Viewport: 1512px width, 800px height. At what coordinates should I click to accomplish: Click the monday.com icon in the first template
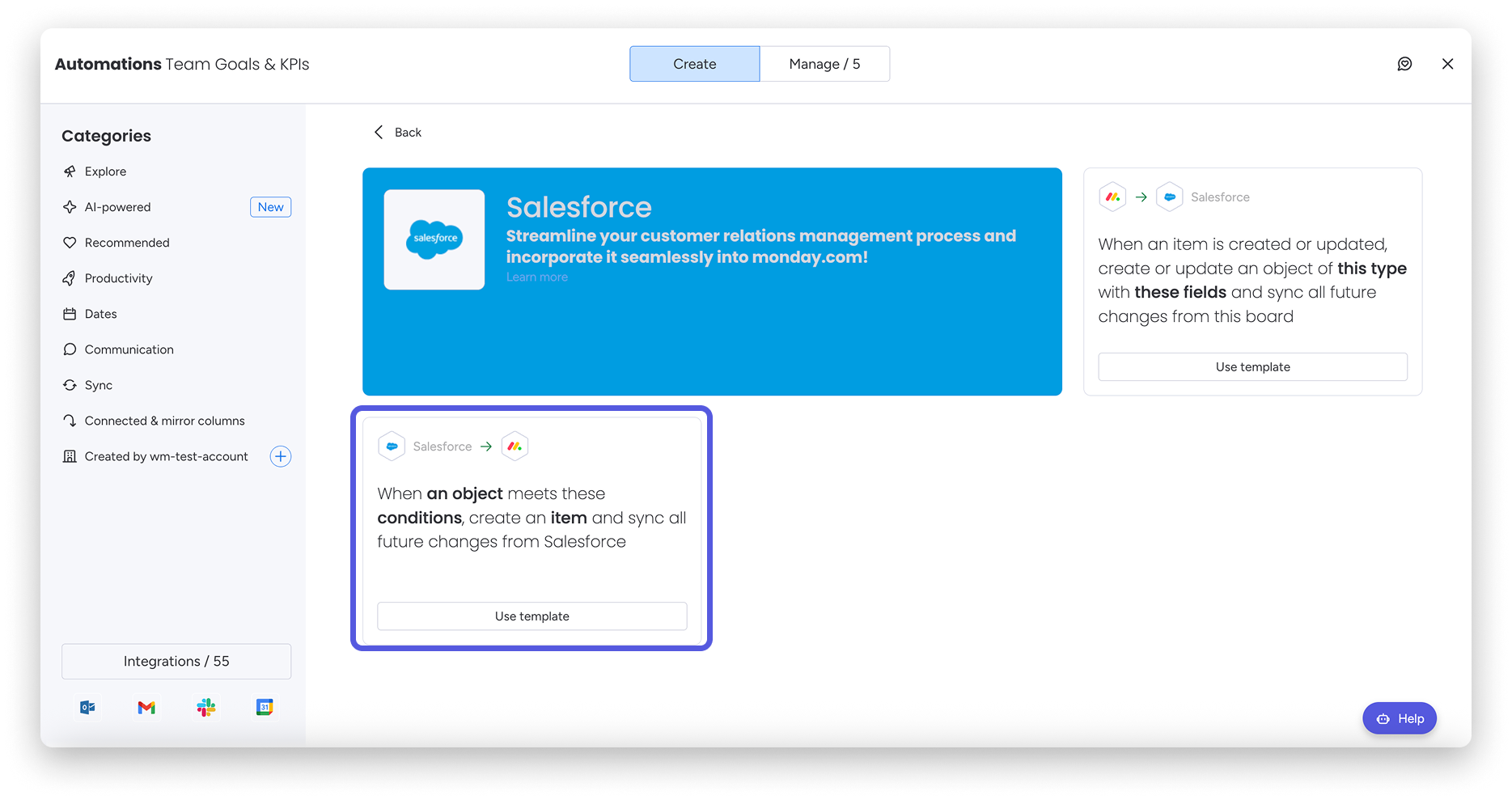click(1113, 197)
